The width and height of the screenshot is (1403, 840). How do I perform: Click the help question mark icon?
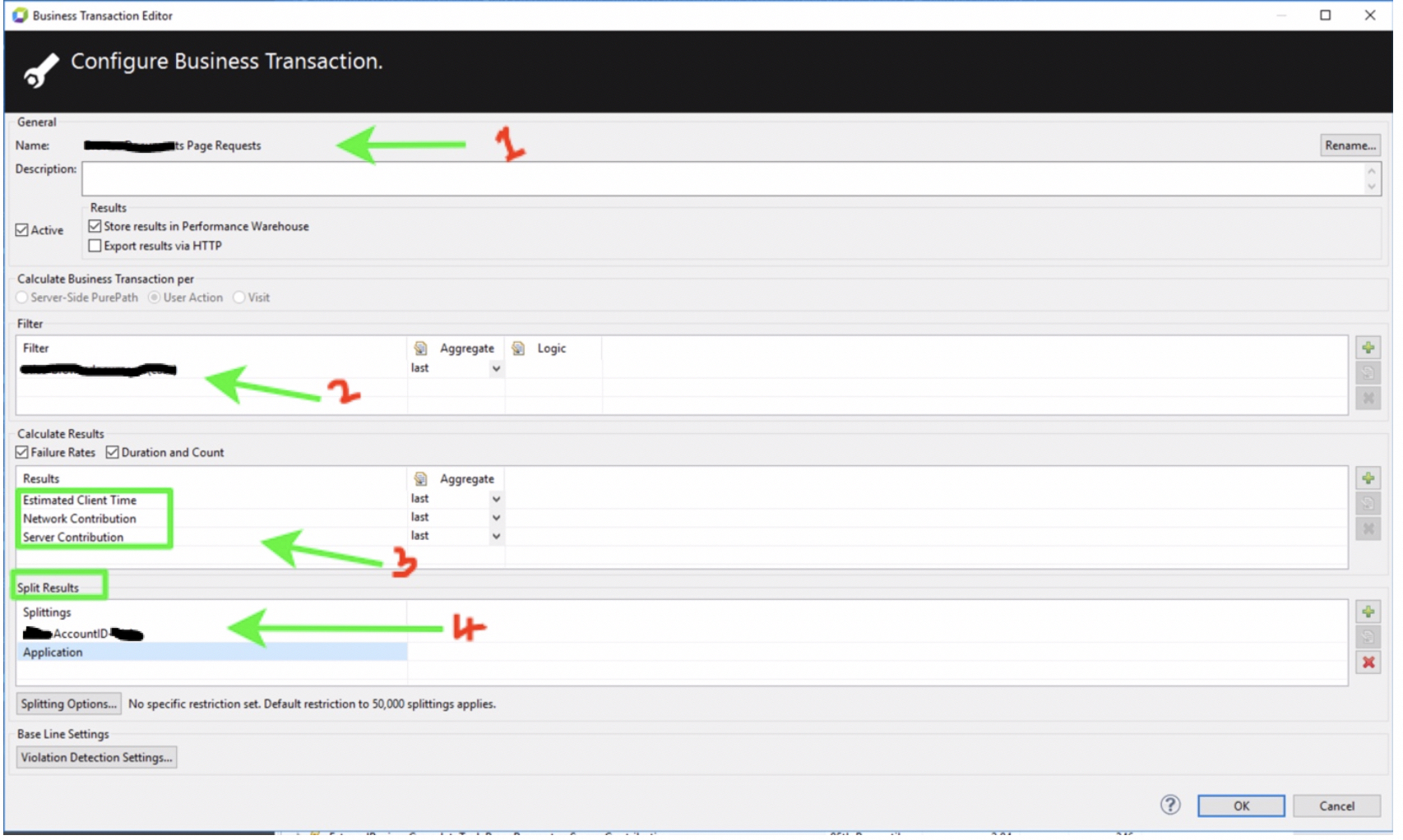[1170, 805]
